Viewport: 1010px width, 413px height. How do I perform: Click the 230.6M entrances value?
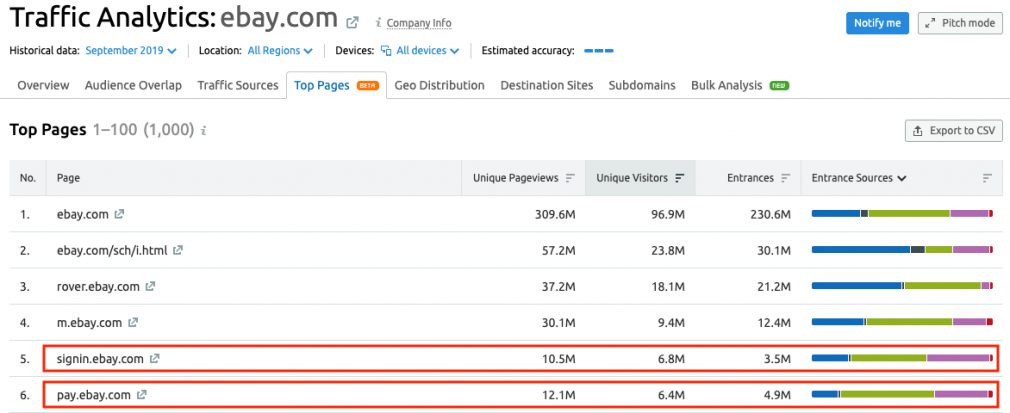pyautogui.click(x=768, y=215)
